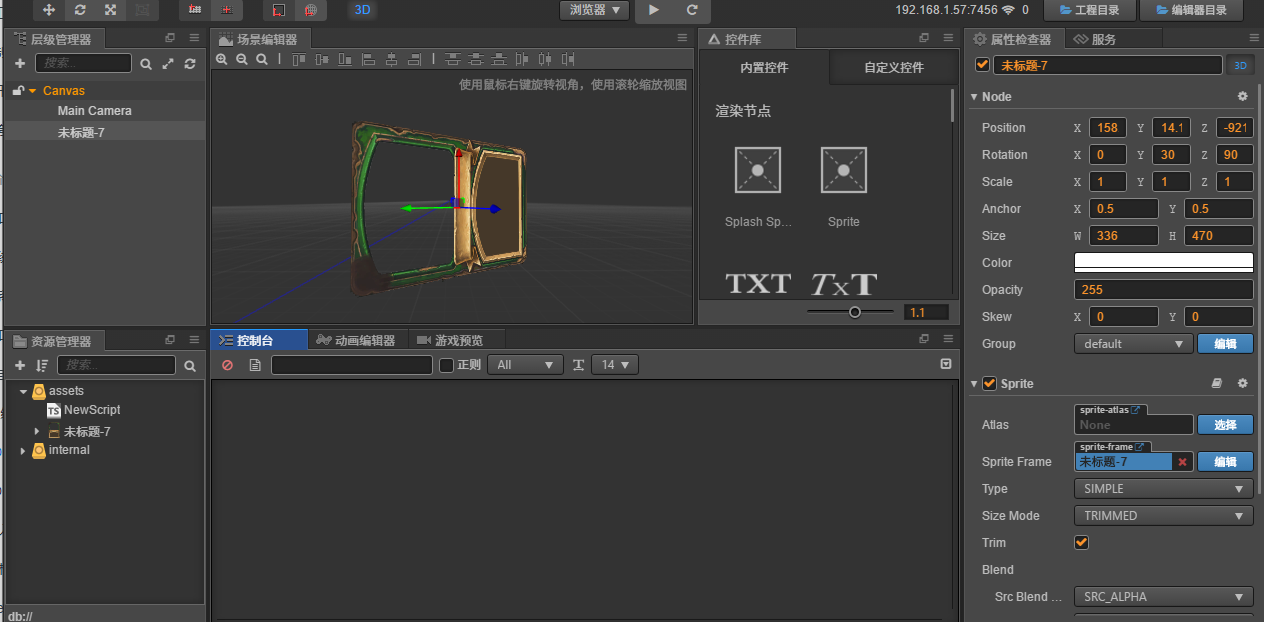Pick the plain TXT label widget
The height and width of the screenshot is (622, 1264).
[x=757, y=284]
